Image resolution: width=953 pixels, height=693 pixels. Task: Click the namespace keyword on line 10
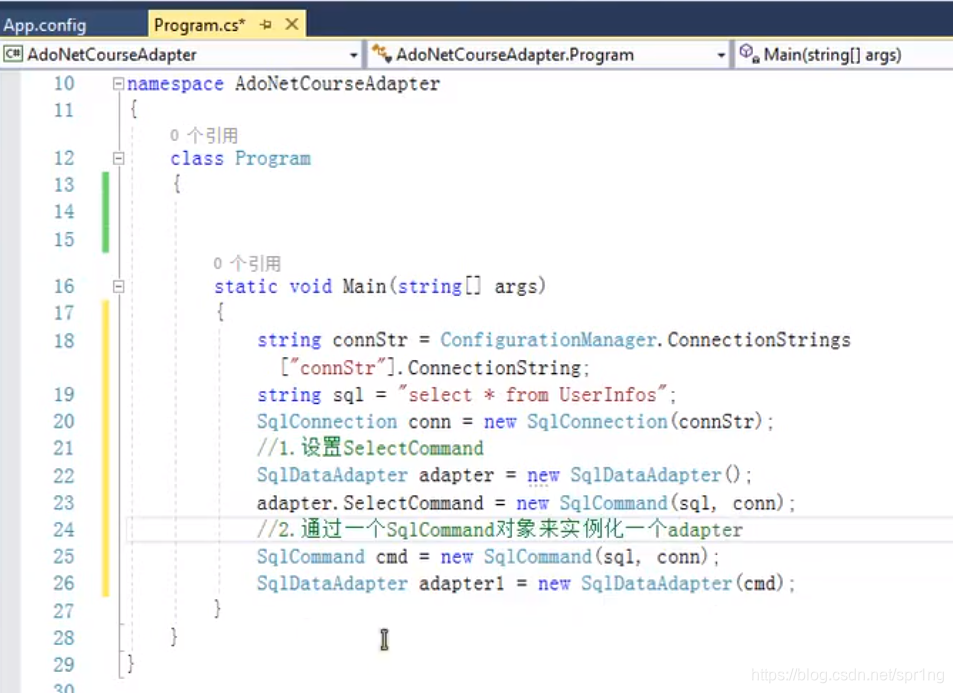click(x=175, y=84)
